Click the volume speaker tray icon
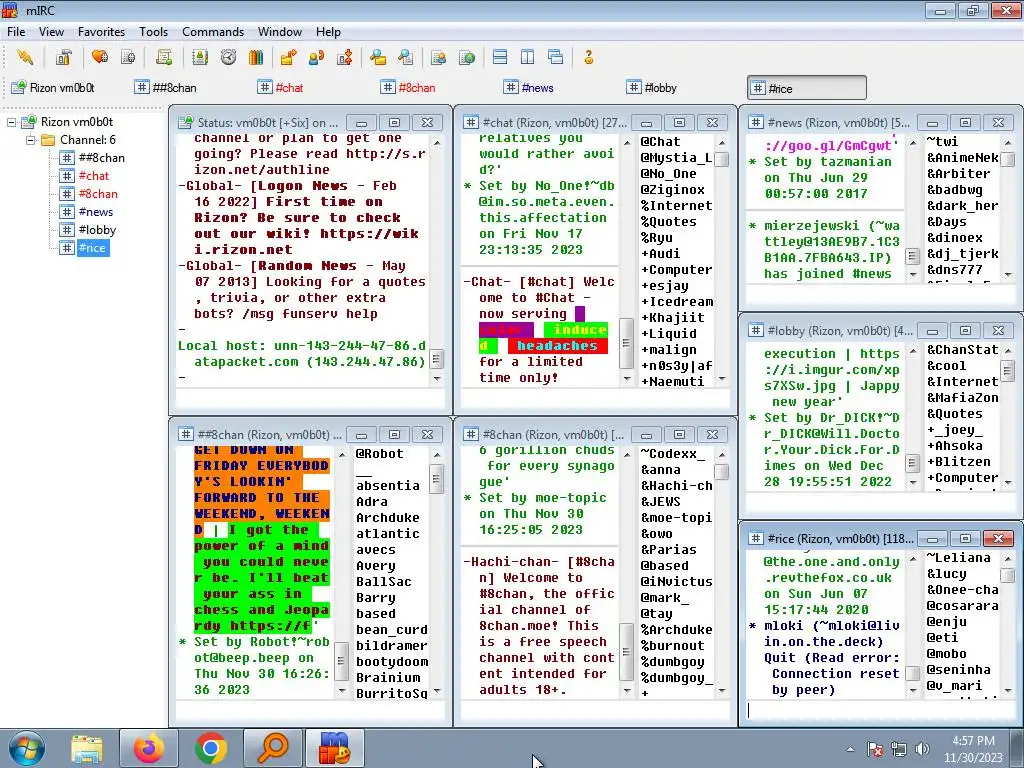Screen dimensions: 1024x768 [922, 749]
